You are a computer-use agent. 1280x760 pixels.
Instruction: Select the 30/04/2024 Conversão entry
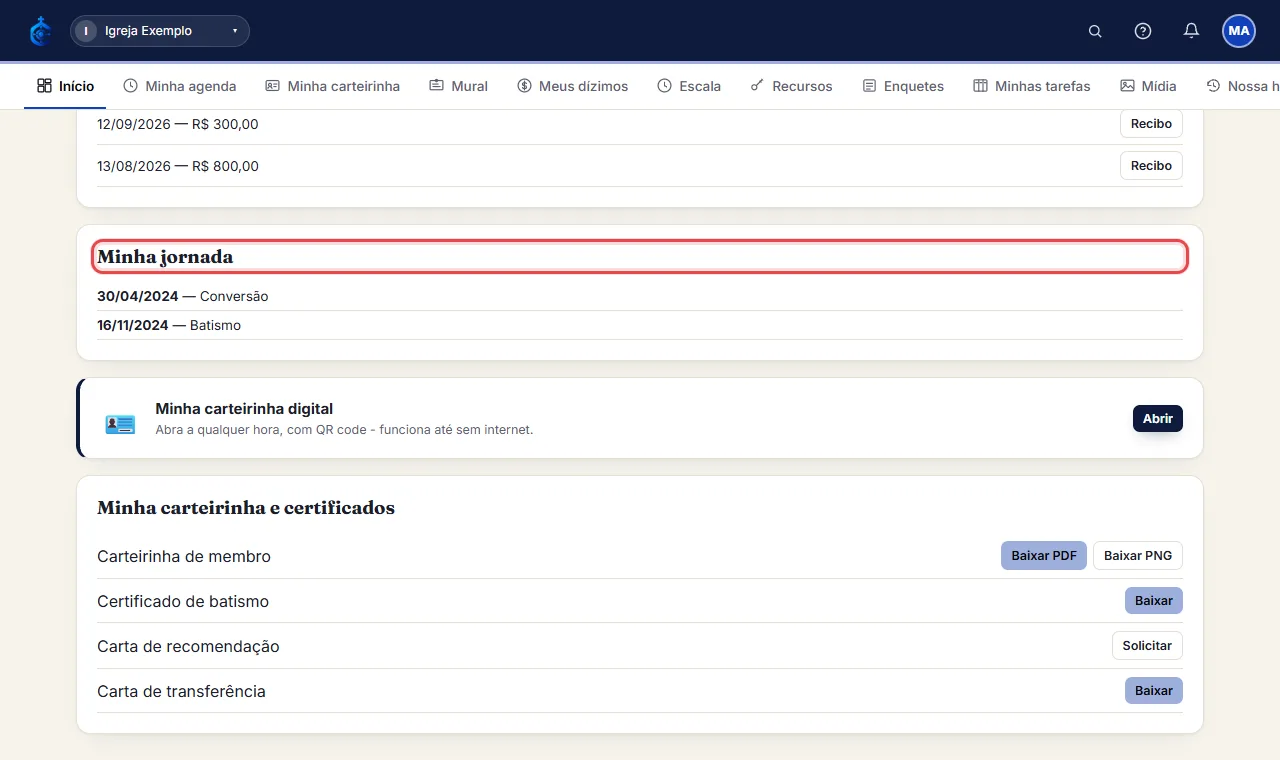(x=640, y=297)
